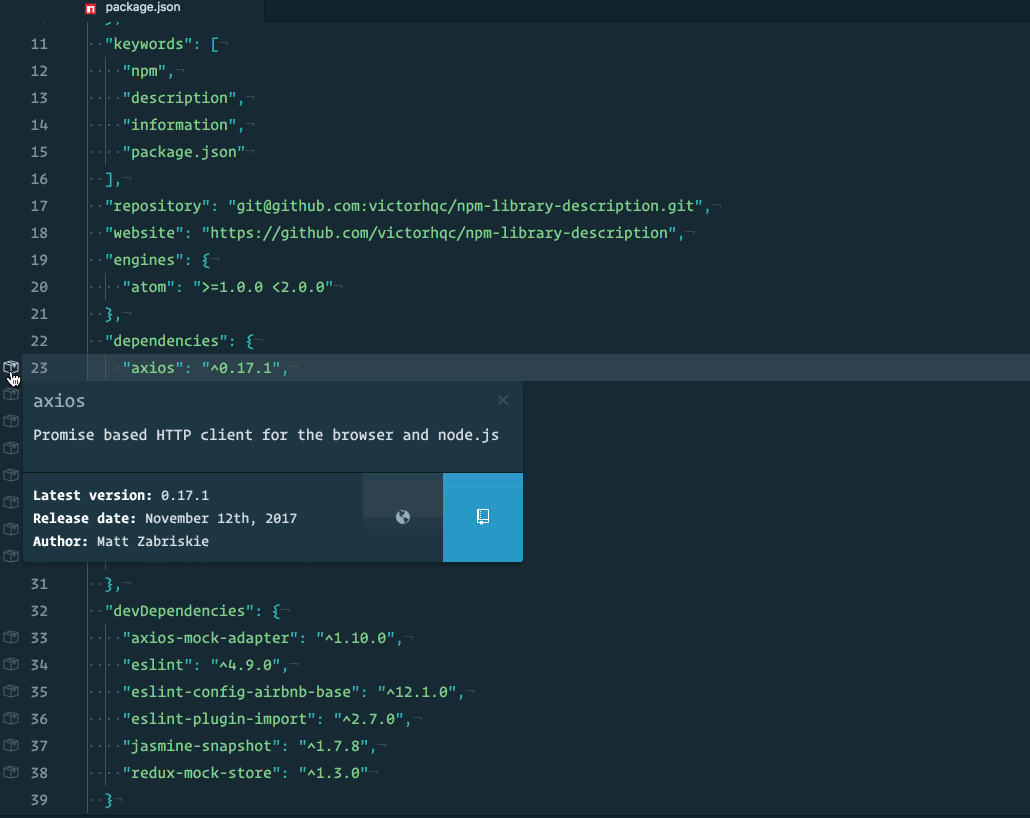This screenshot has width=1030, height=818.
Task: Click the package icon next to axios-mock-adapter line
Action: pos(11,637)
